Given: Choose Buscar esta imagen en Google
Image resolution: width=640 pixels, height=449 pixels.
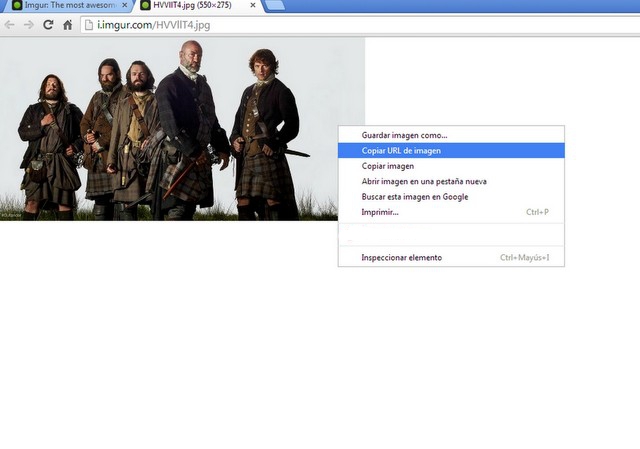Looking at the screenshot, I should (451, 197).
